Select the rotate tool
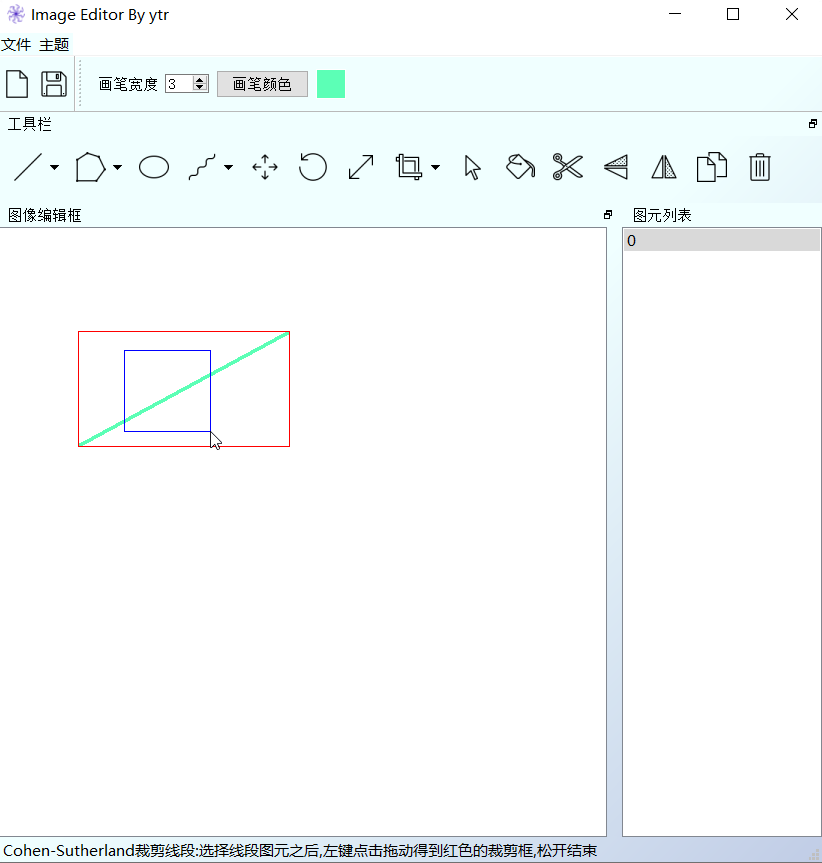The width and height of the screenshot is (822, 863). pos(313,167)
